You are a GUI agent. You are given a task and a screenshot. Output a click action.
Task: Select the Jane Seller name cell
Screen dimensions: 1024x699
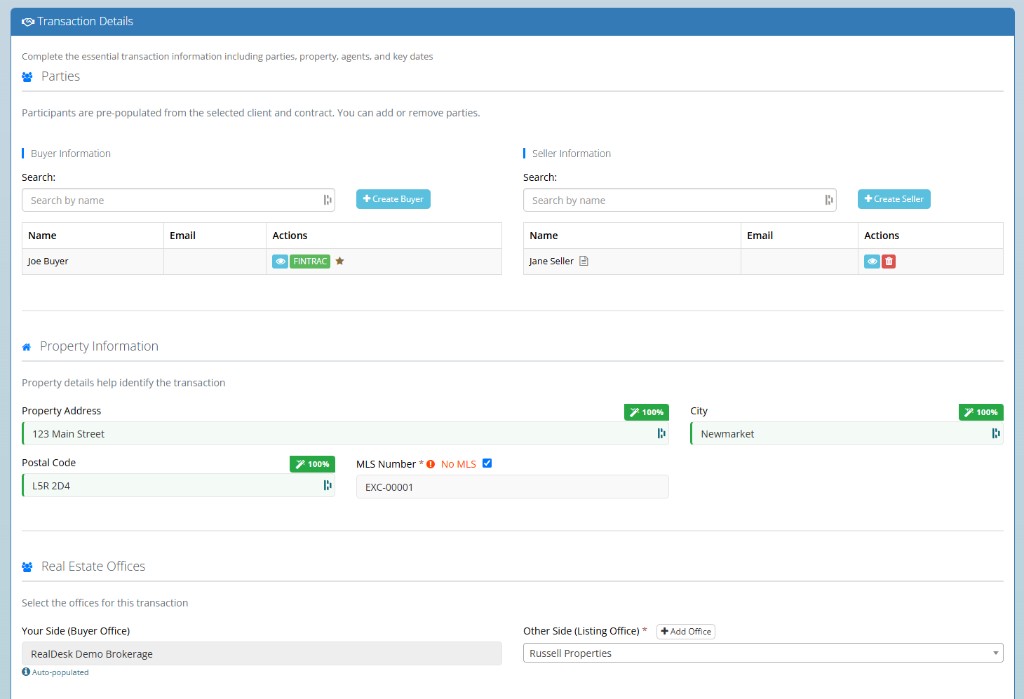[x=632, y=261]
